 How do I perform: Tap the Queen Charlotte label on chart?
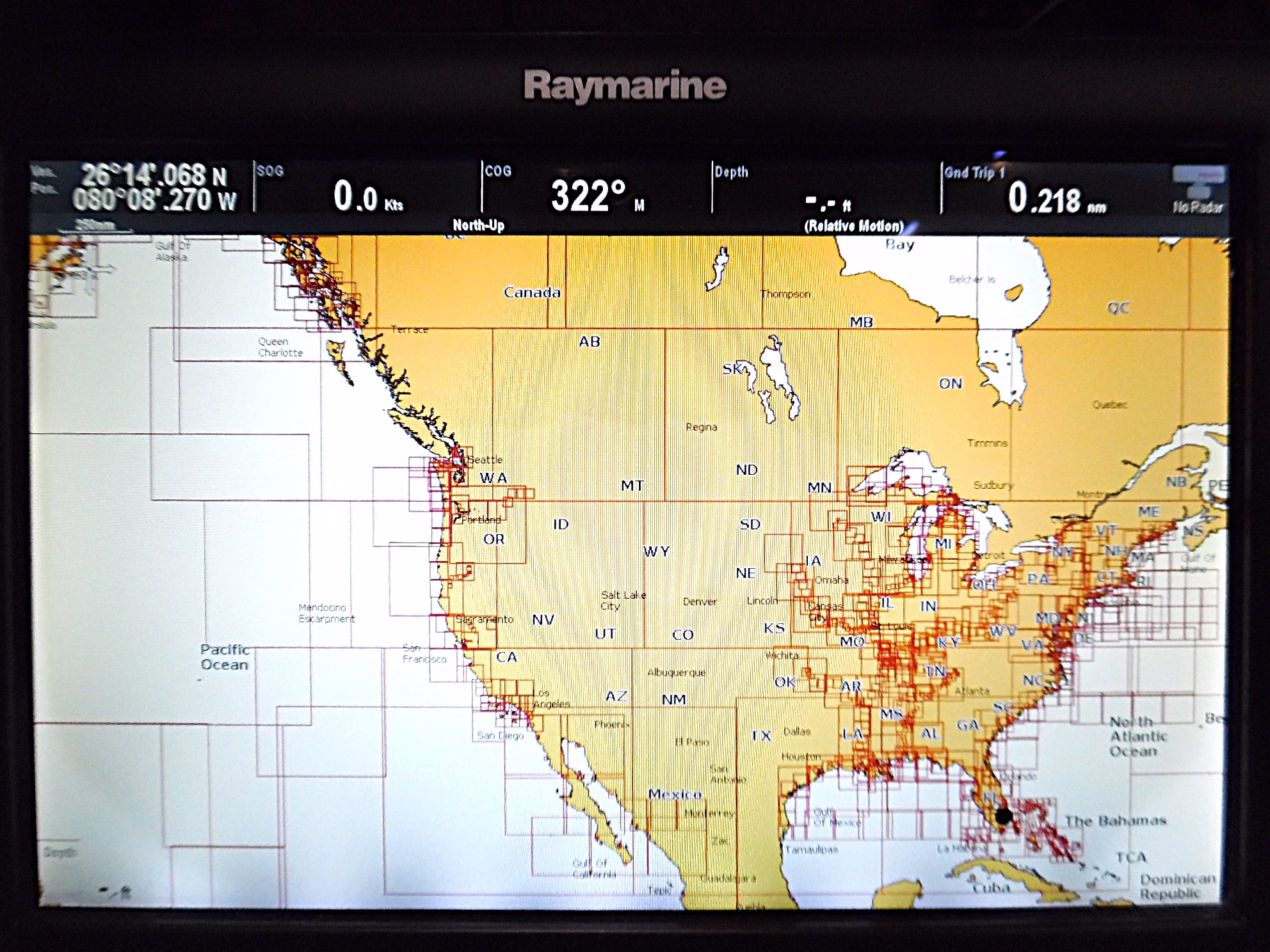280,347
